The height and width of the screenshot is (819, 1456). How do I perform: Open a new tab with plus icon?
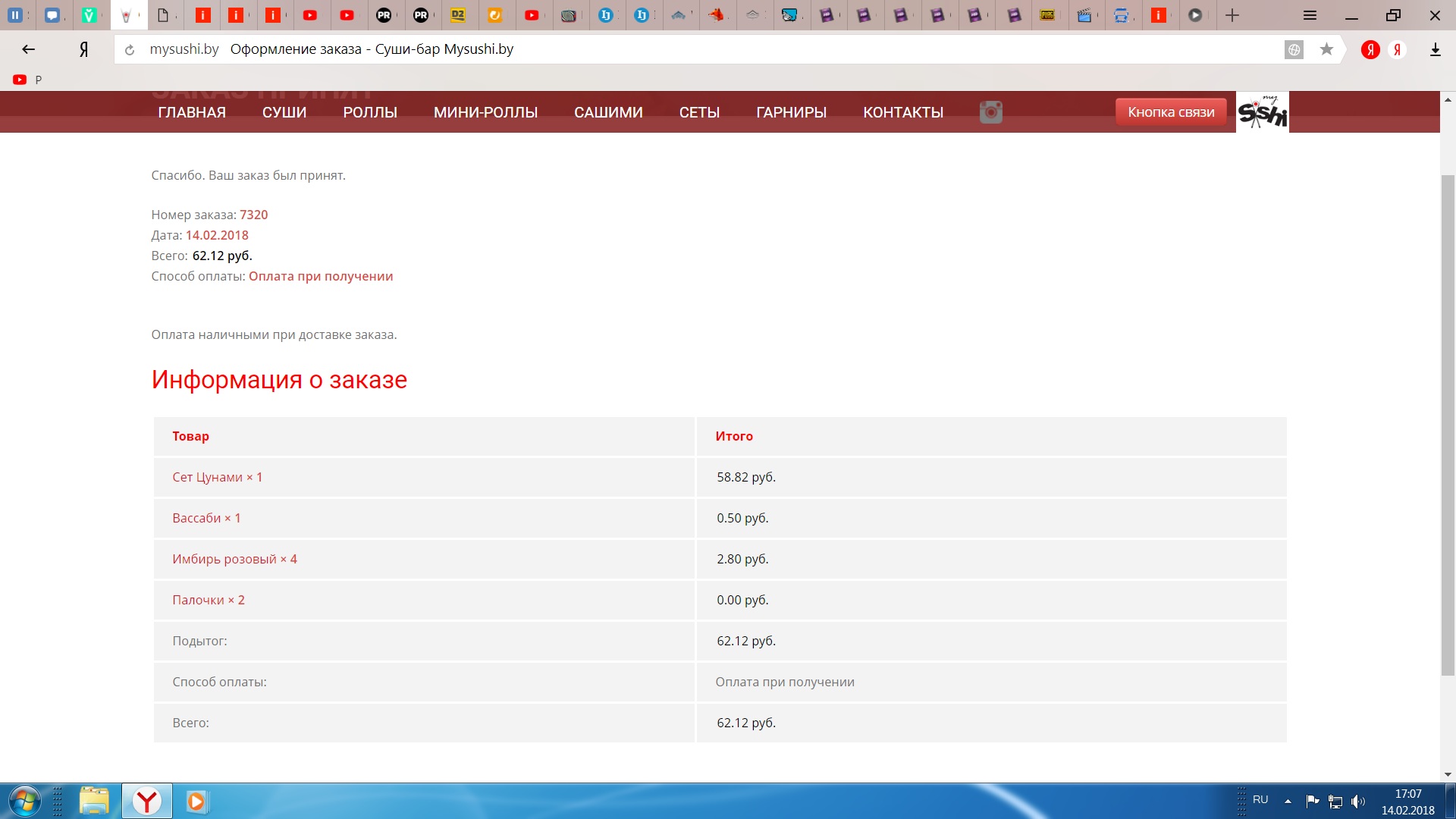(x=1232, y=15)
